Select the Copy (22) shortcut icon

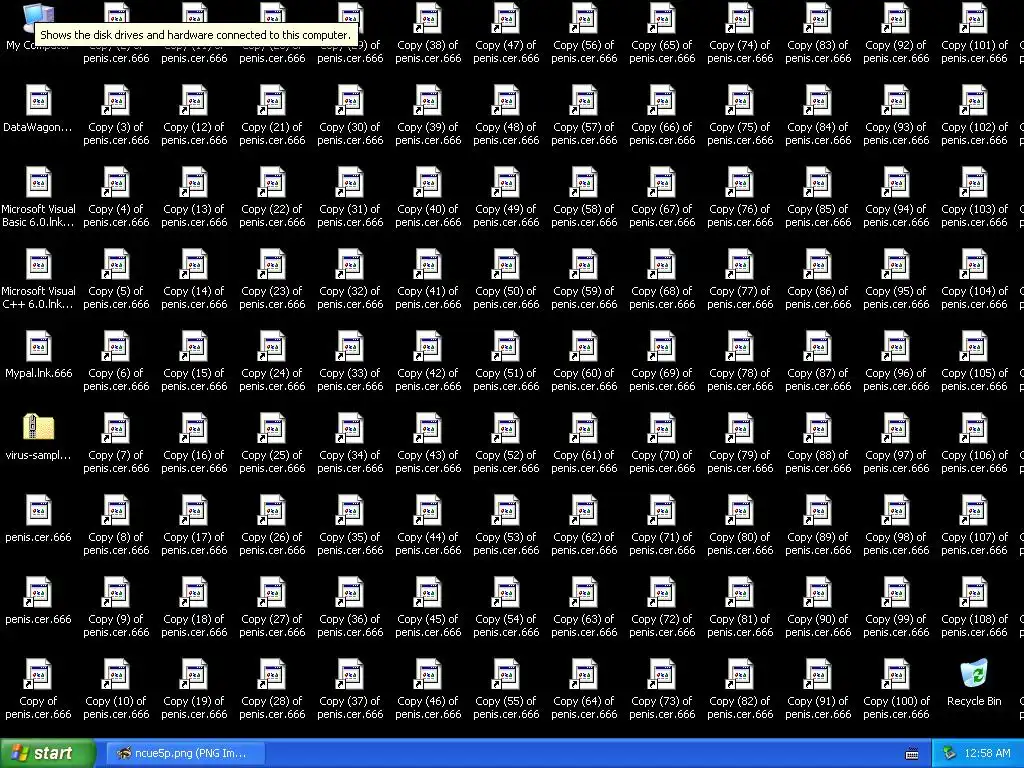coord(272,183)
